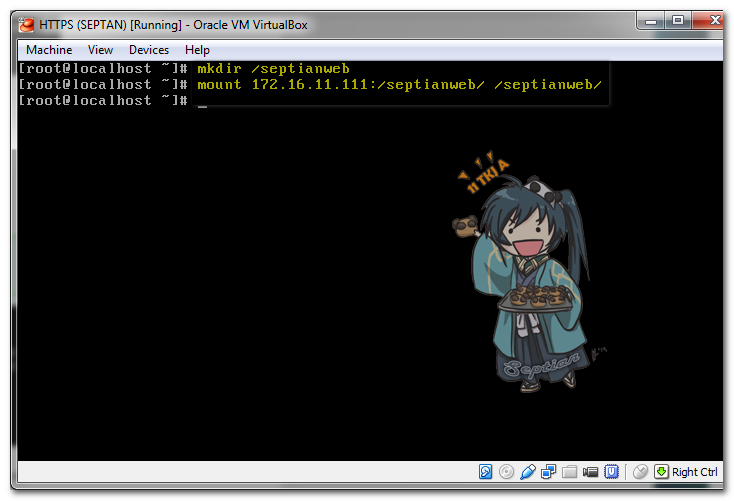Minimize the VirtualBox VM window
734x501 pixels.
651,21
